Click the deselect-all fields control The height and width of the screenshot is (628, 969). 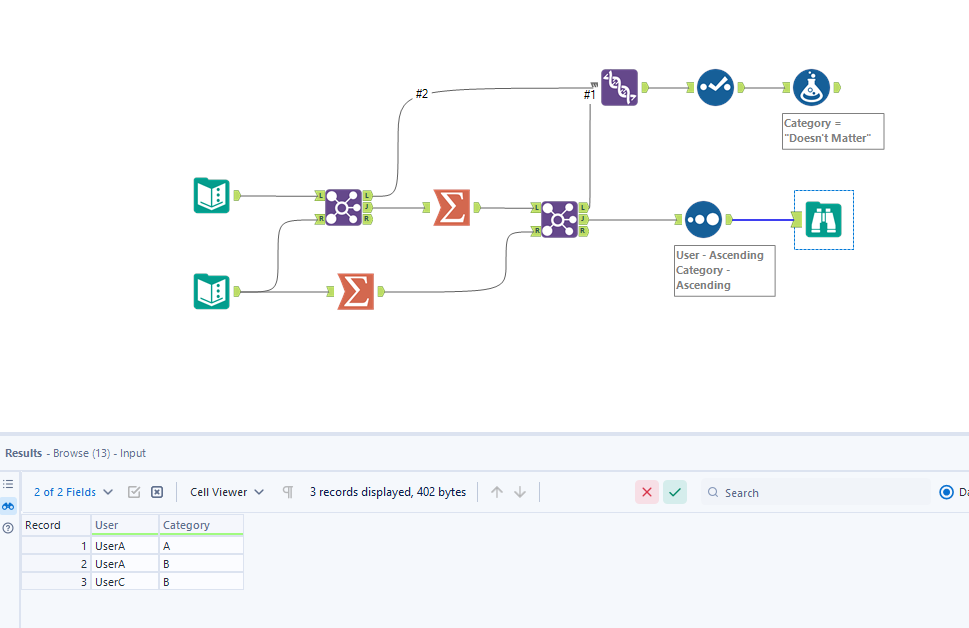coord(157,492)
